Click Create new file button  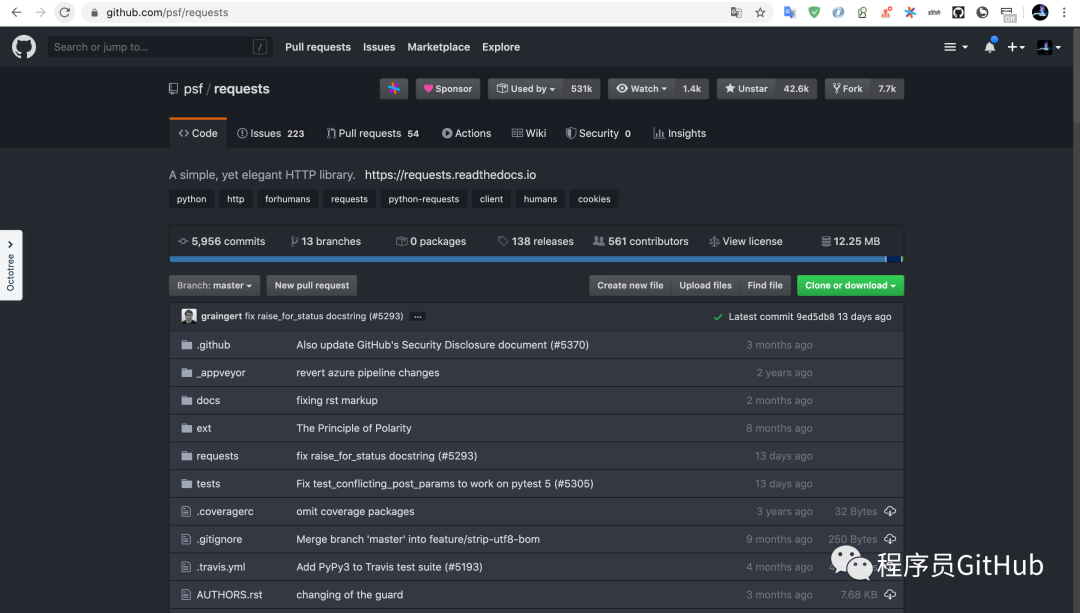pyautogui.click(x=630, y=285)
